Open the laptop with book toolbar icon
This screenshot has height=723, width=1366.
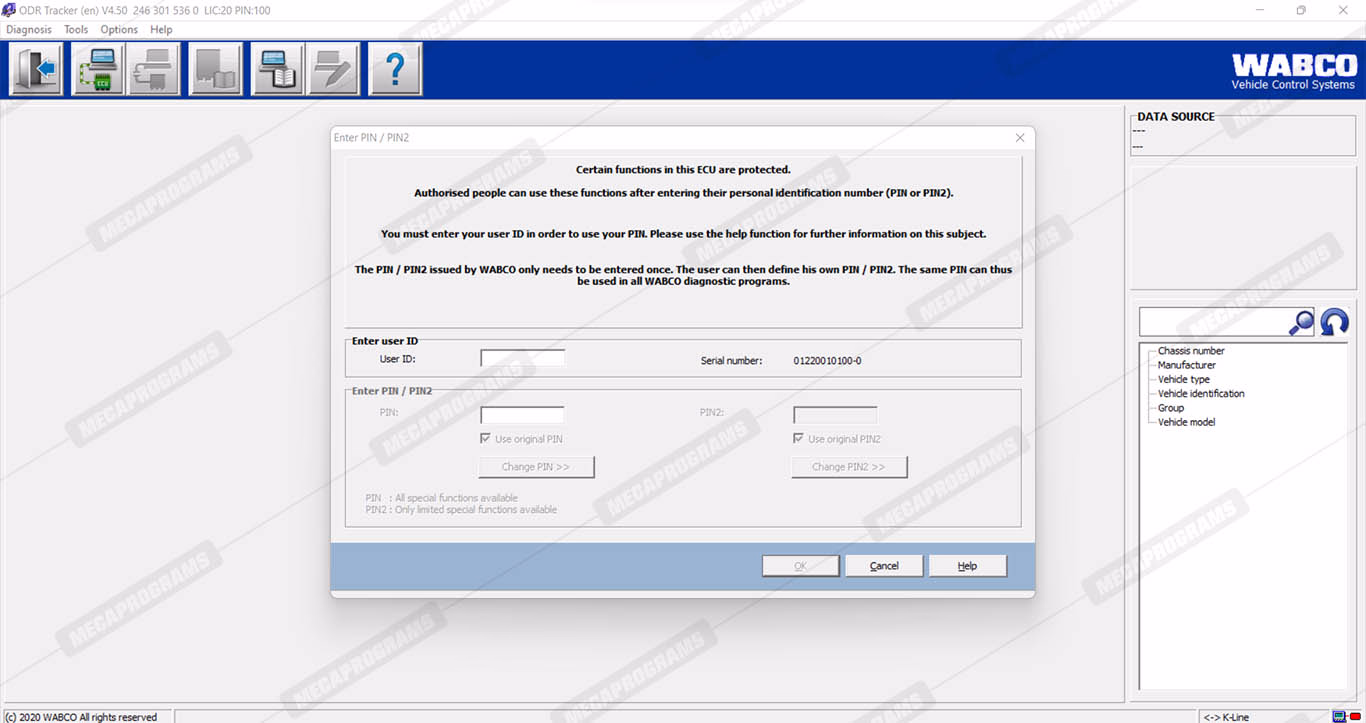277,69
